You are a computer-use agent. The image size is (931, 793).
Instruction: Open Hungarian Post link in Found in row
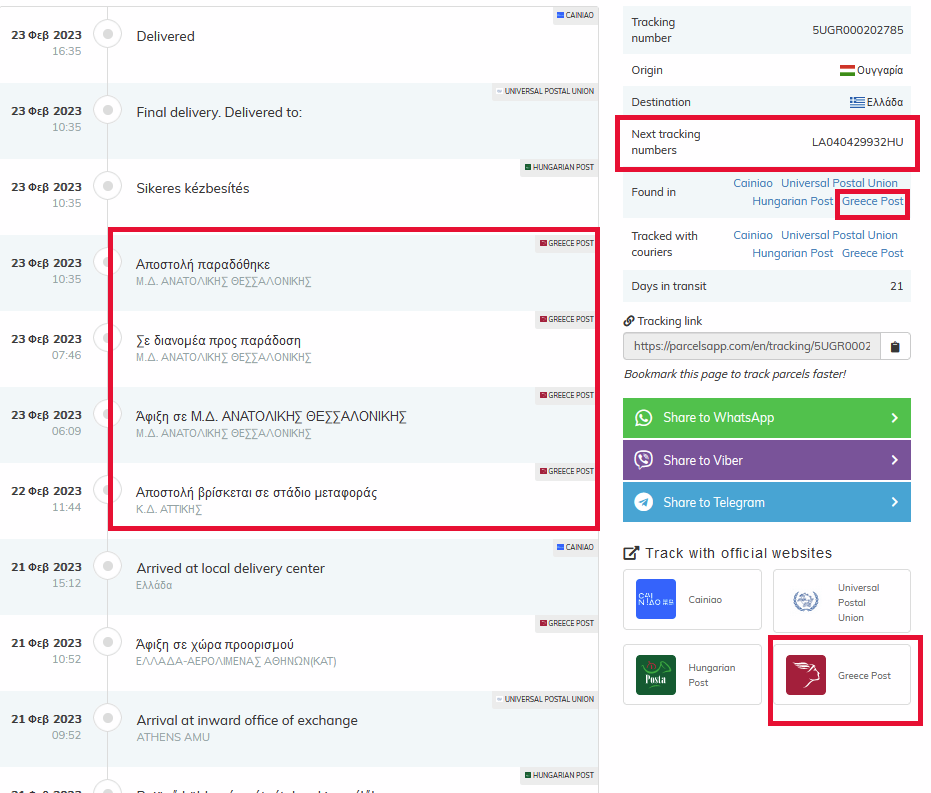pos(793,201)
